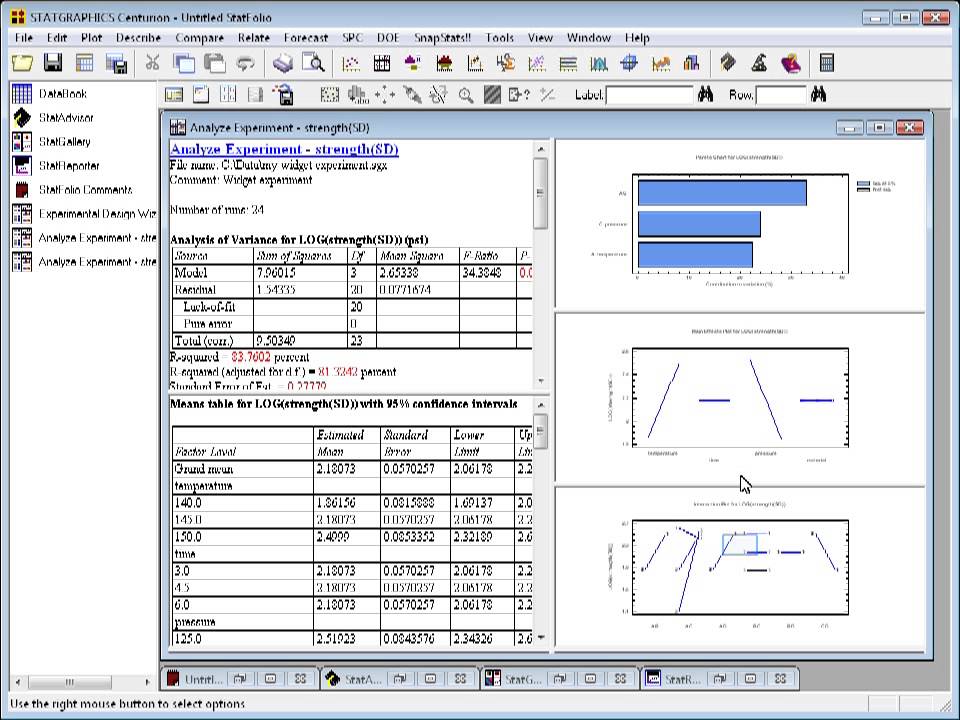960x720 pixels.
Task: Click the Residual sum of squares 1.54335
Action: pos(276,290)
